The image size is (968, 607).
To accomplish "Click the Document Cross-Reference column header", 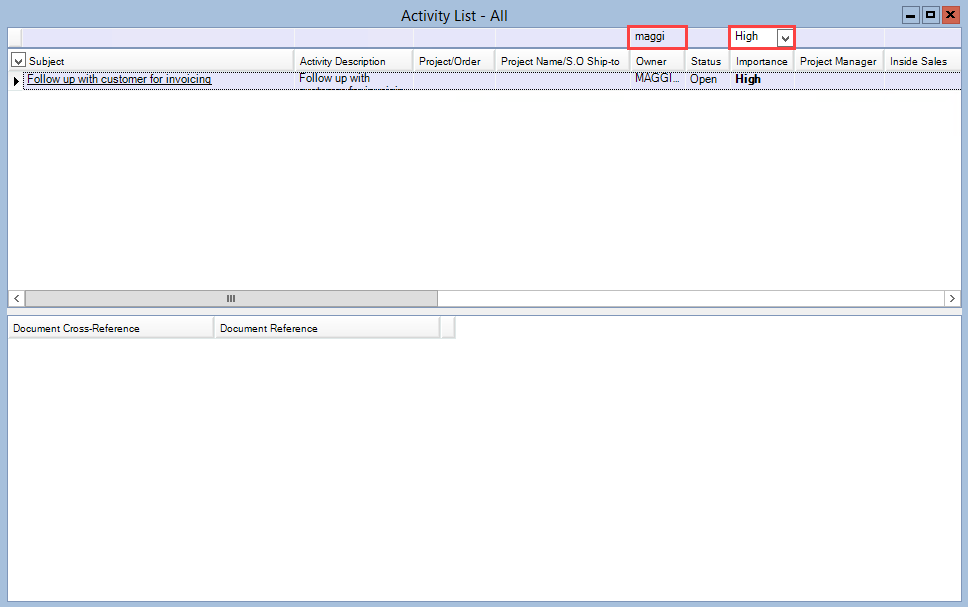I will click(x=110, y=328).
